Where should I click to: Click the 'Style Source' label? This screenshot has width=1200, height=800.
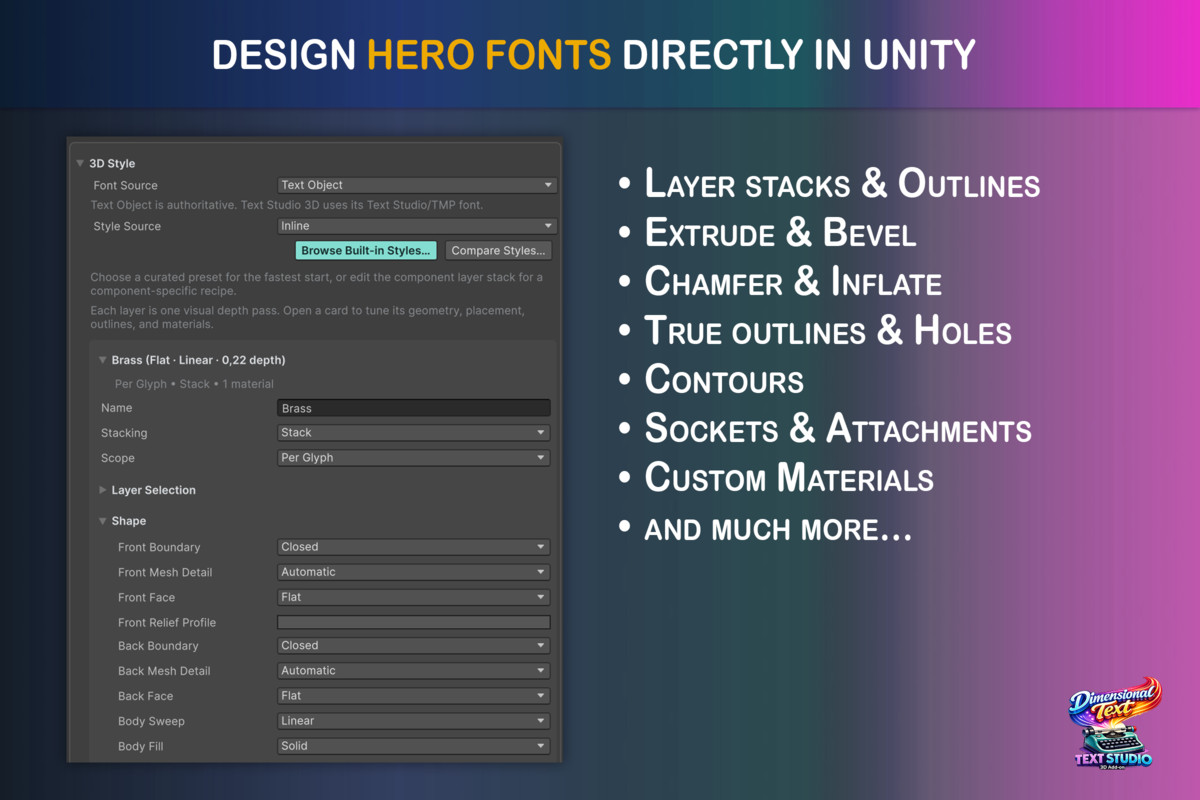[x=127, y=226]
